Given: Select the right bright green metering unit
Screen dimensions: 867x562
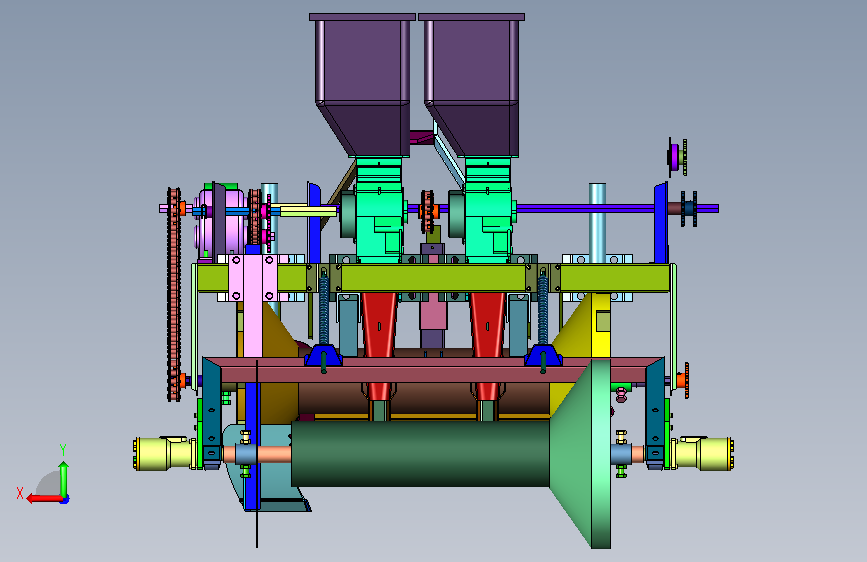Looking at the screenshot, I should [x=488, y=210].
